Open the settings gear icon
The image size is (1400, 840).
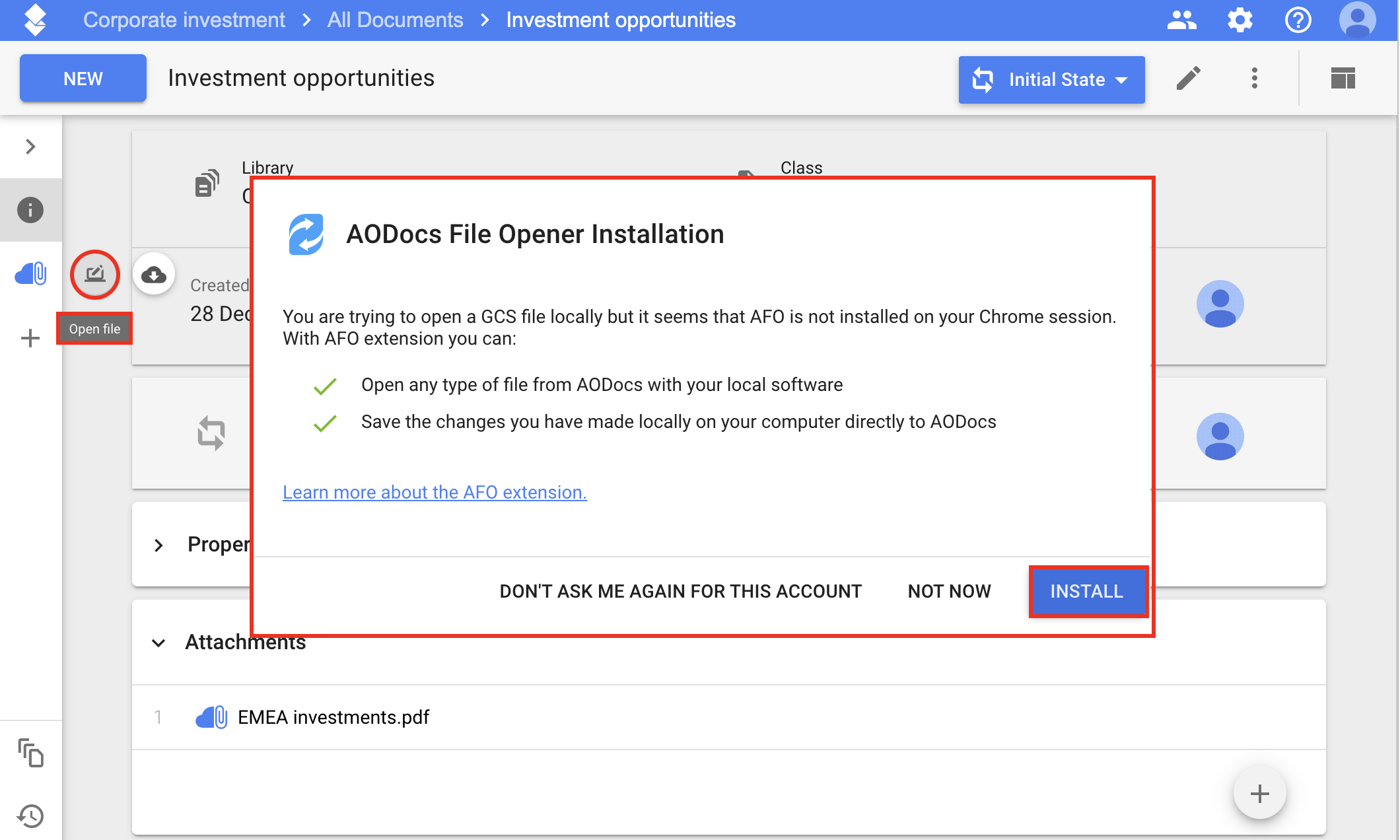click(1240, 20)
